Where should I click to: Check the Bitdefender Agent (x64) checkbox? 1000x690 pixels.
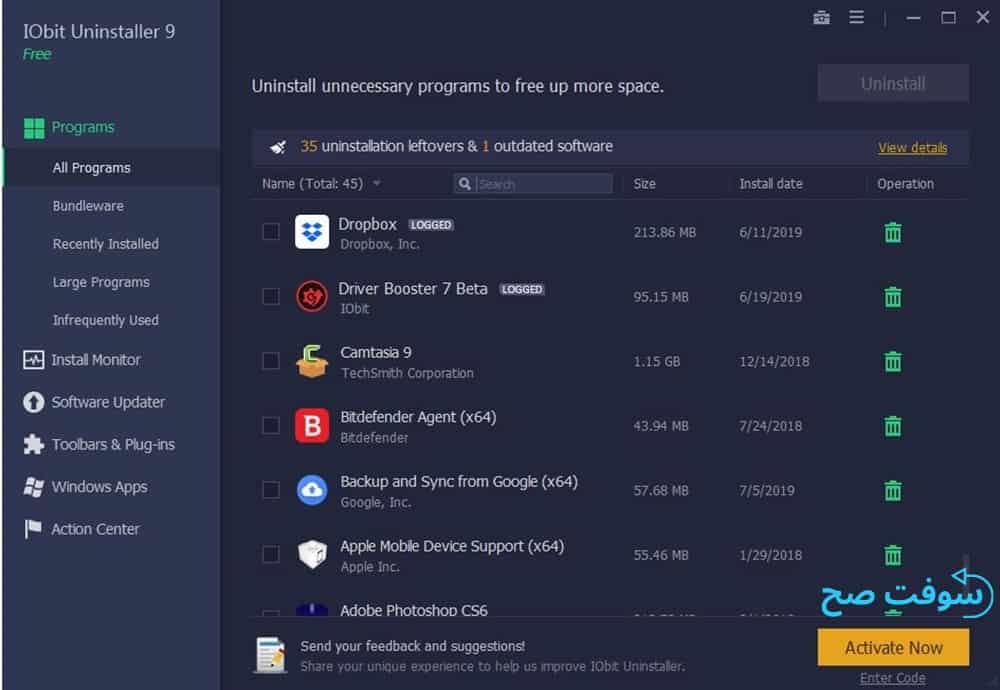point(271,425)
